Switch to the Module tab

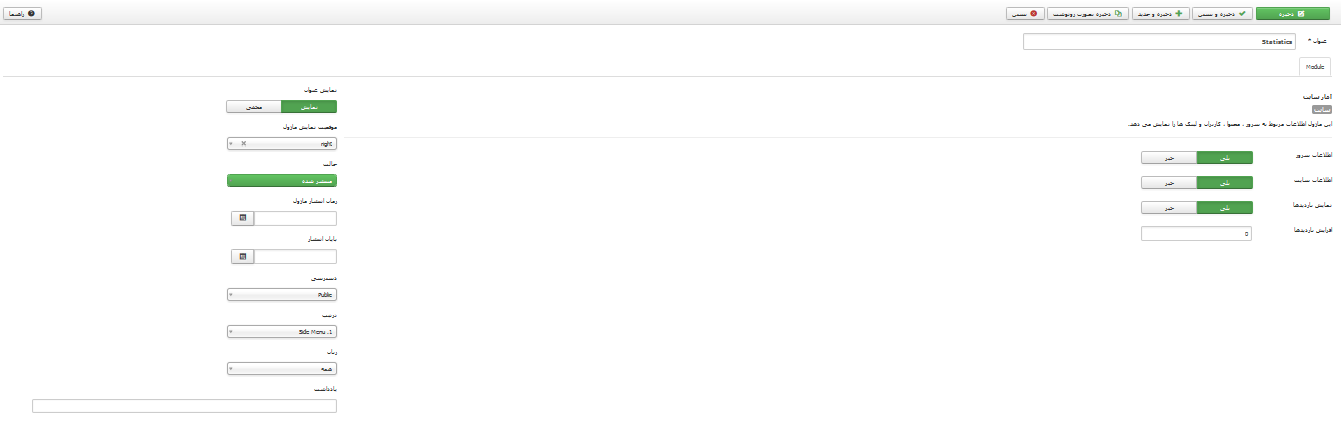tap(1314, 66)
